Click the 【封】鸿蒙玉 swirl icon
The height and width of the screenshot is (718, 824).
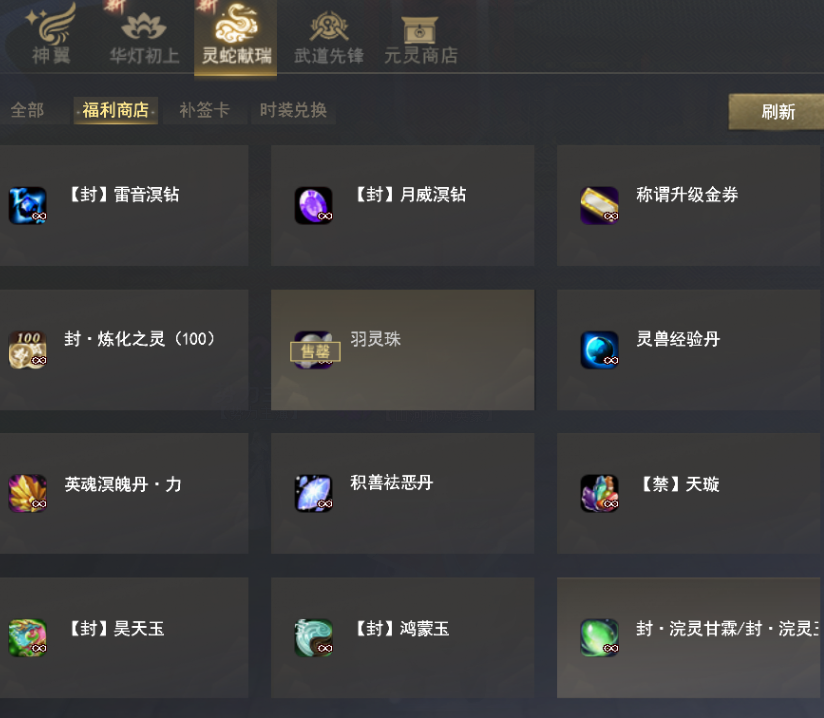pyautogui.click(x=314, y=638)
